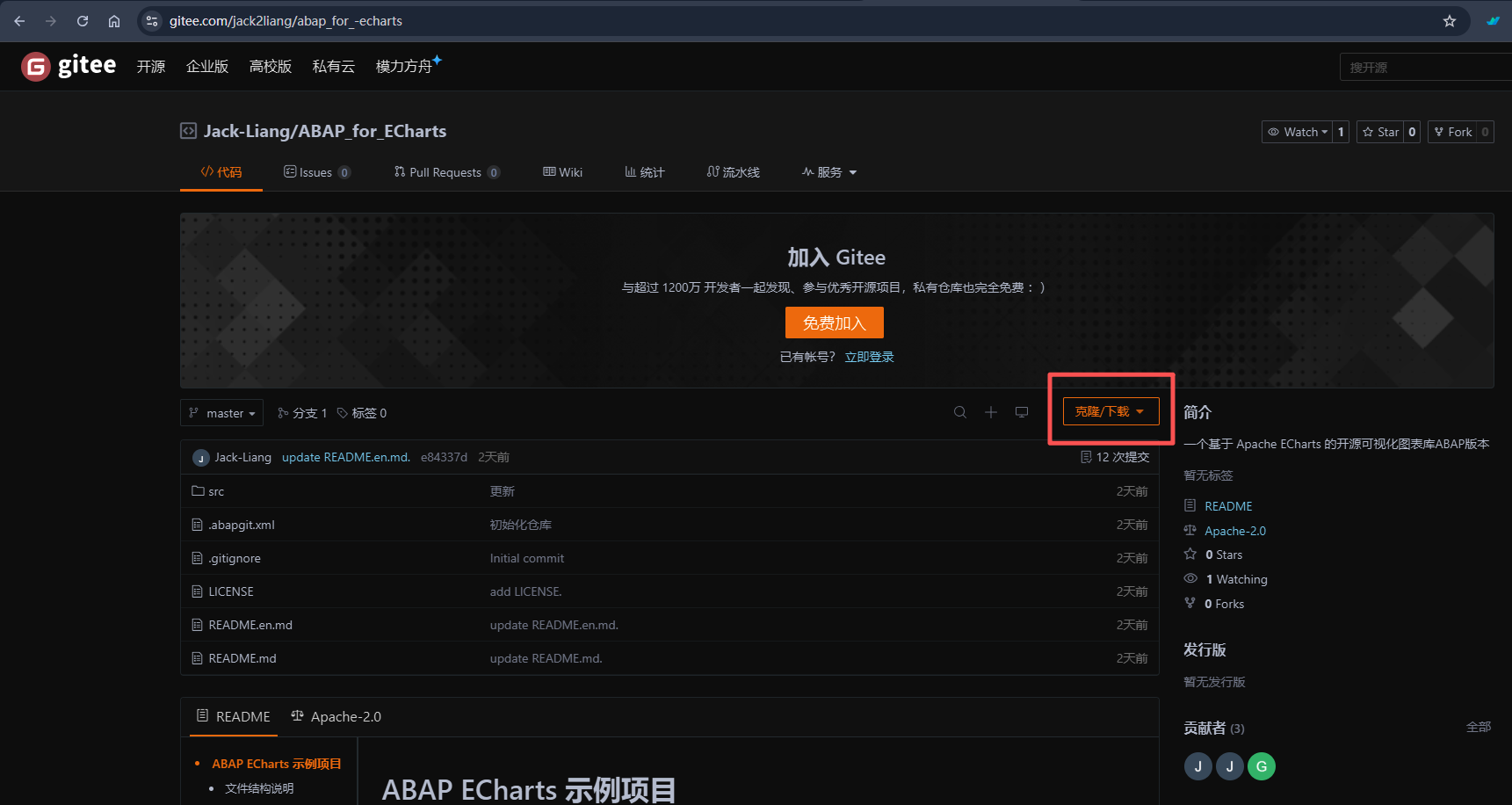1512x805 pixels.
Task: Switch to README tab below file list
Action: click(x=234, y=716)
